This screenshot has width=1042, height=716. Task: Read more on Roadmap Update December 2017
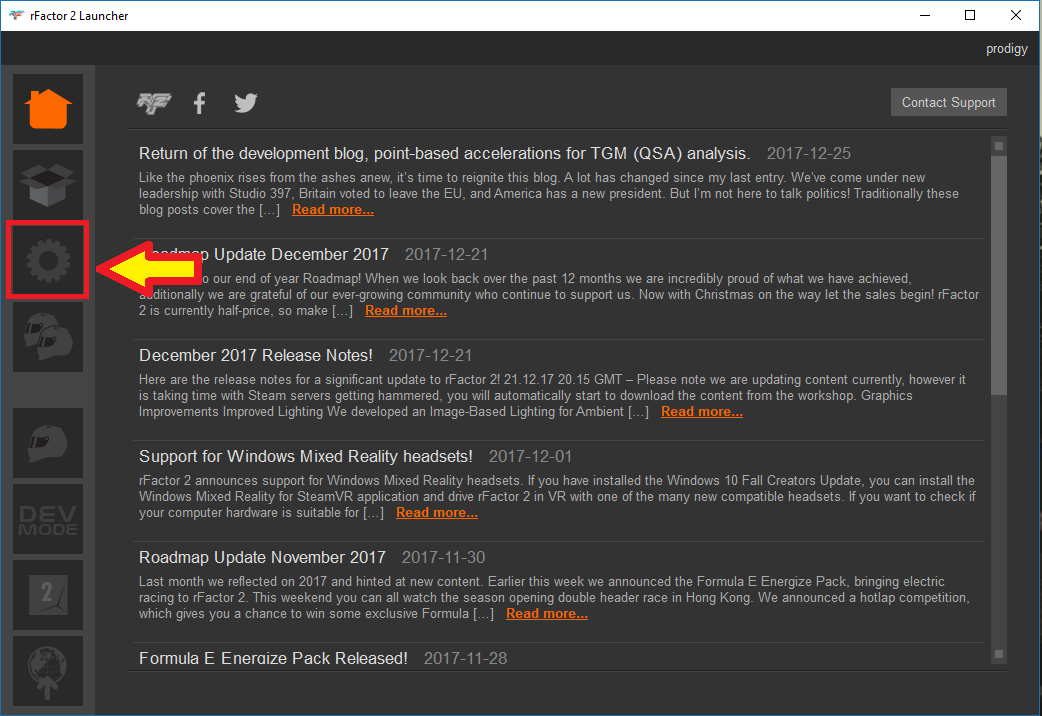(405, 310)
